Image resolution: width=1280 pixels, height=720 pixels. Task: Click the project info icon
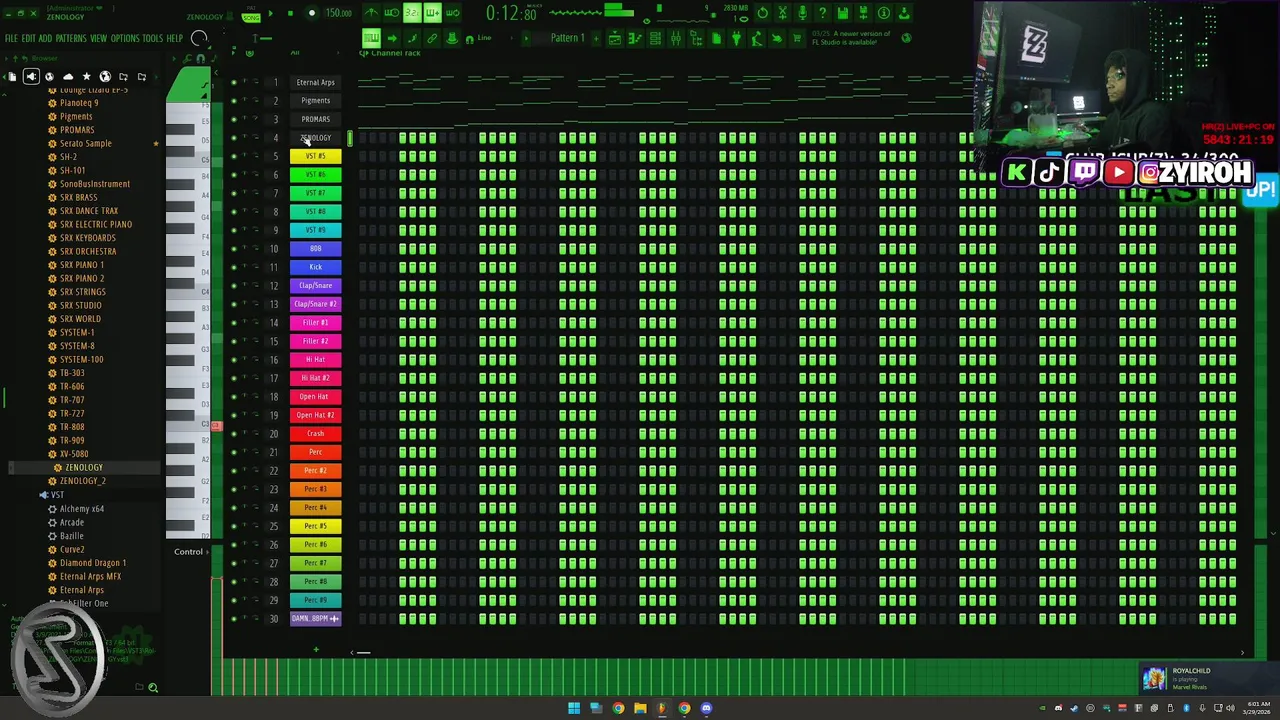(x=883, y=14)
